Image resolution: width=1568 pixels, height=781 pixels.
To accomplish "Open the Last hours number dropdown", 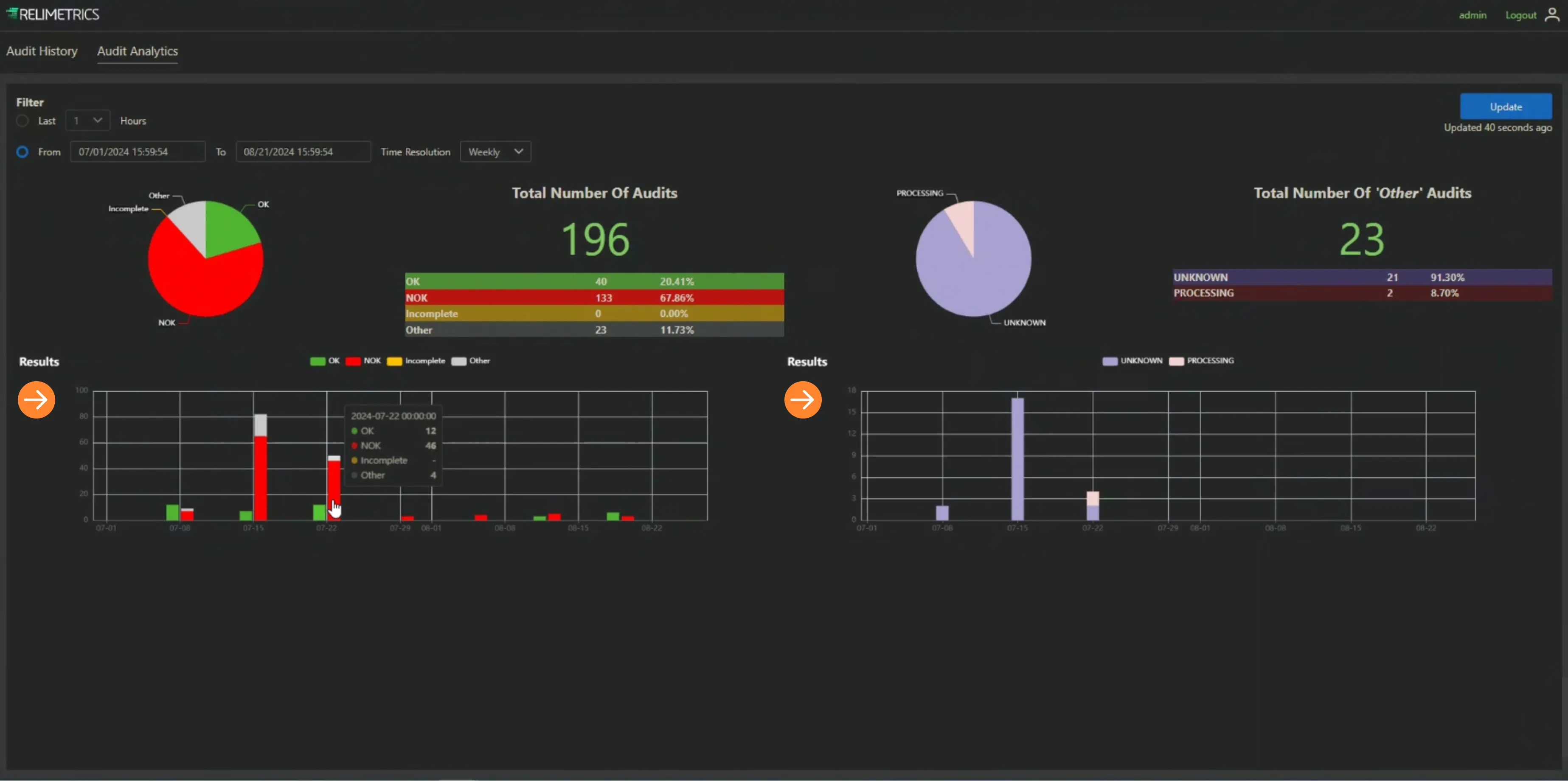I will 87,121.
